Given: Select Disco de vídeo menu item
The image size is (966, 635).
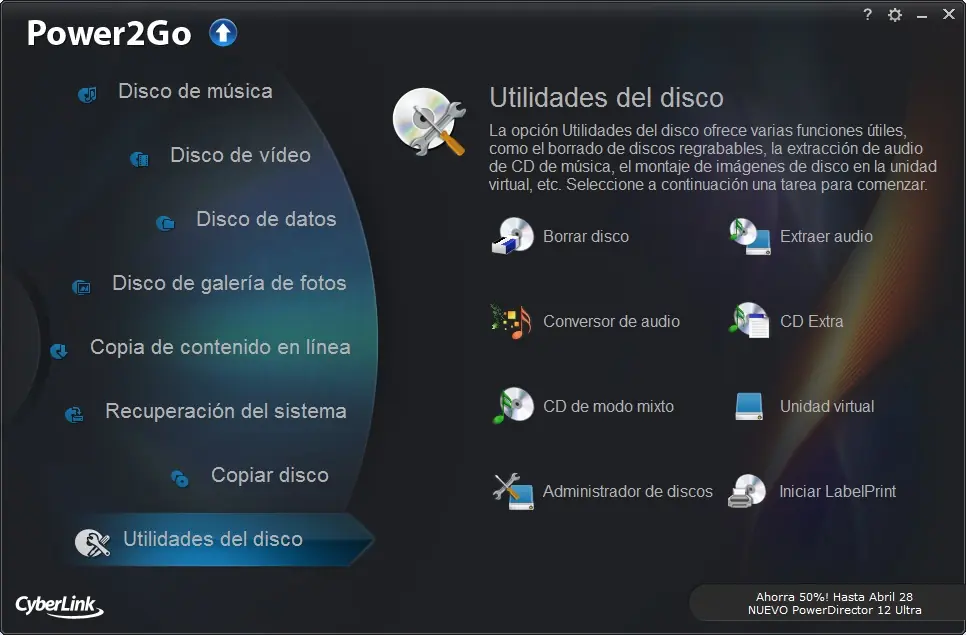Looking at the screenshot, I should pos(240,155).
